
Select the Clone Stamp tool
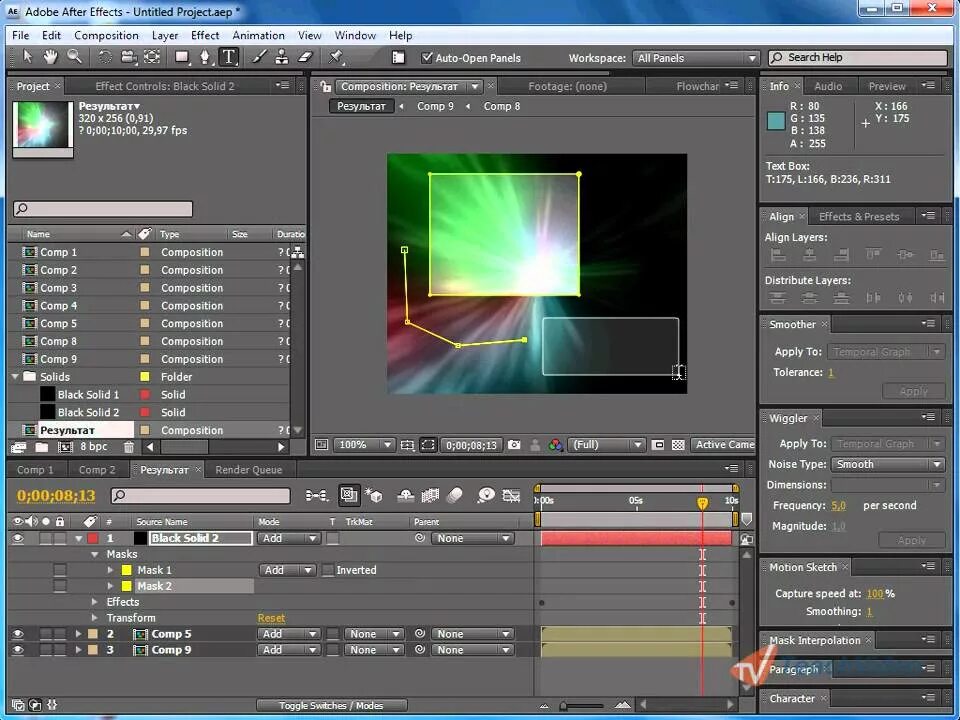(x=282, y=57)
